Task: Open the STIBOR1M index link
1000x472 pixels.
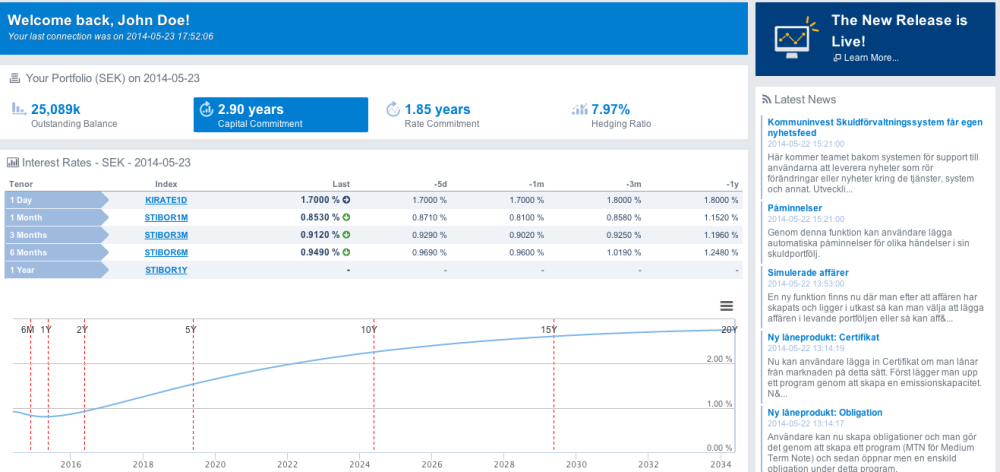Action: (x=166, y=218)
